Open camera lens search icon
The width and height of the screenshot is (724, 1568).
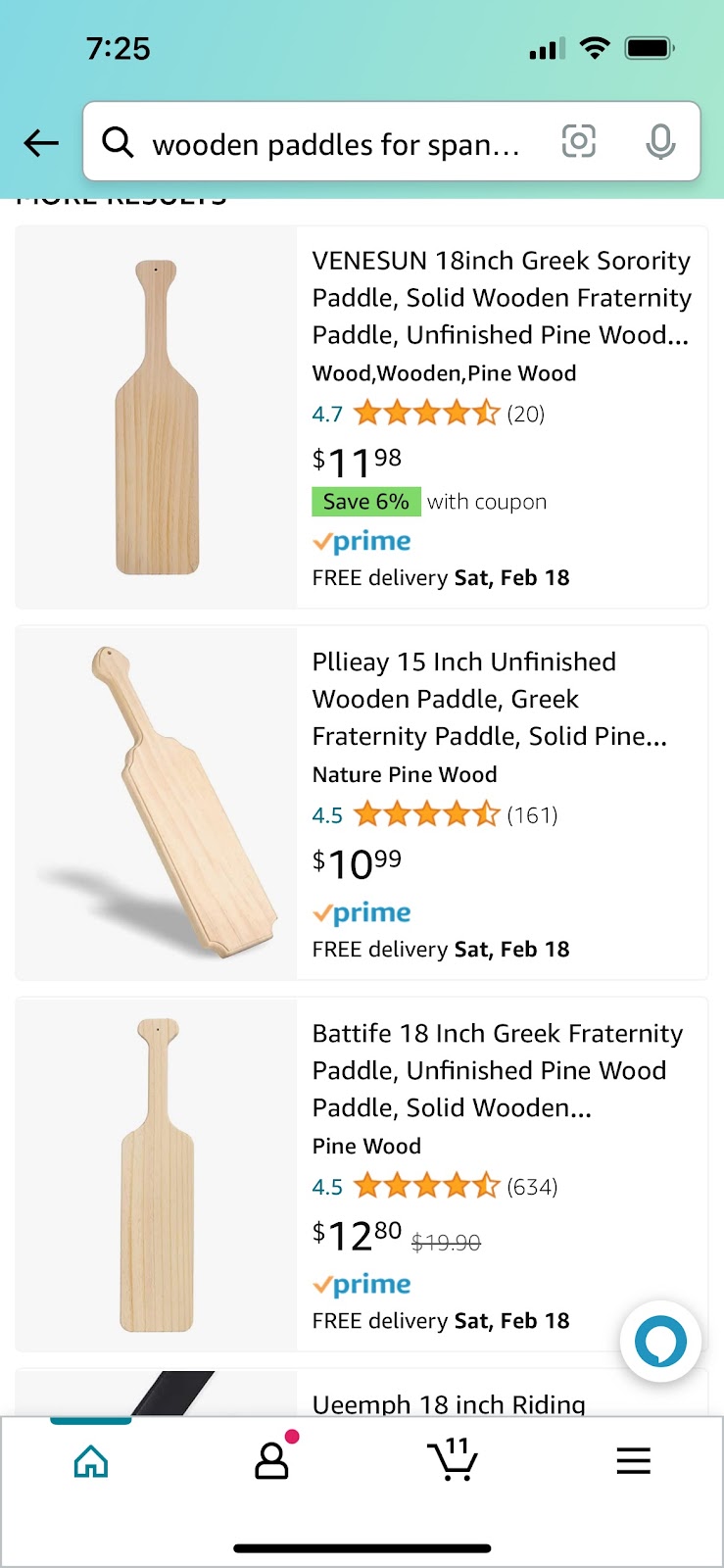click(578, 142)
